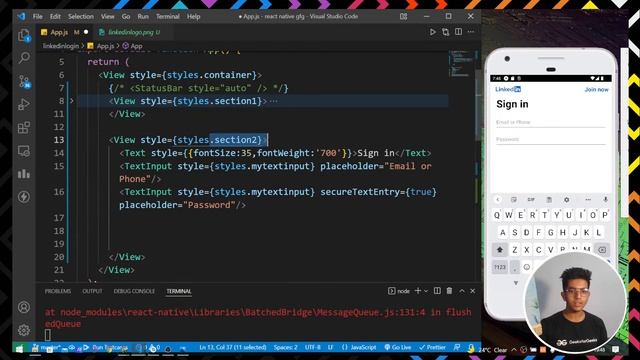Open the Remote Explorer view
This screenshot has height=360, width=640.
pyautogui.click(x=24, y=151)
